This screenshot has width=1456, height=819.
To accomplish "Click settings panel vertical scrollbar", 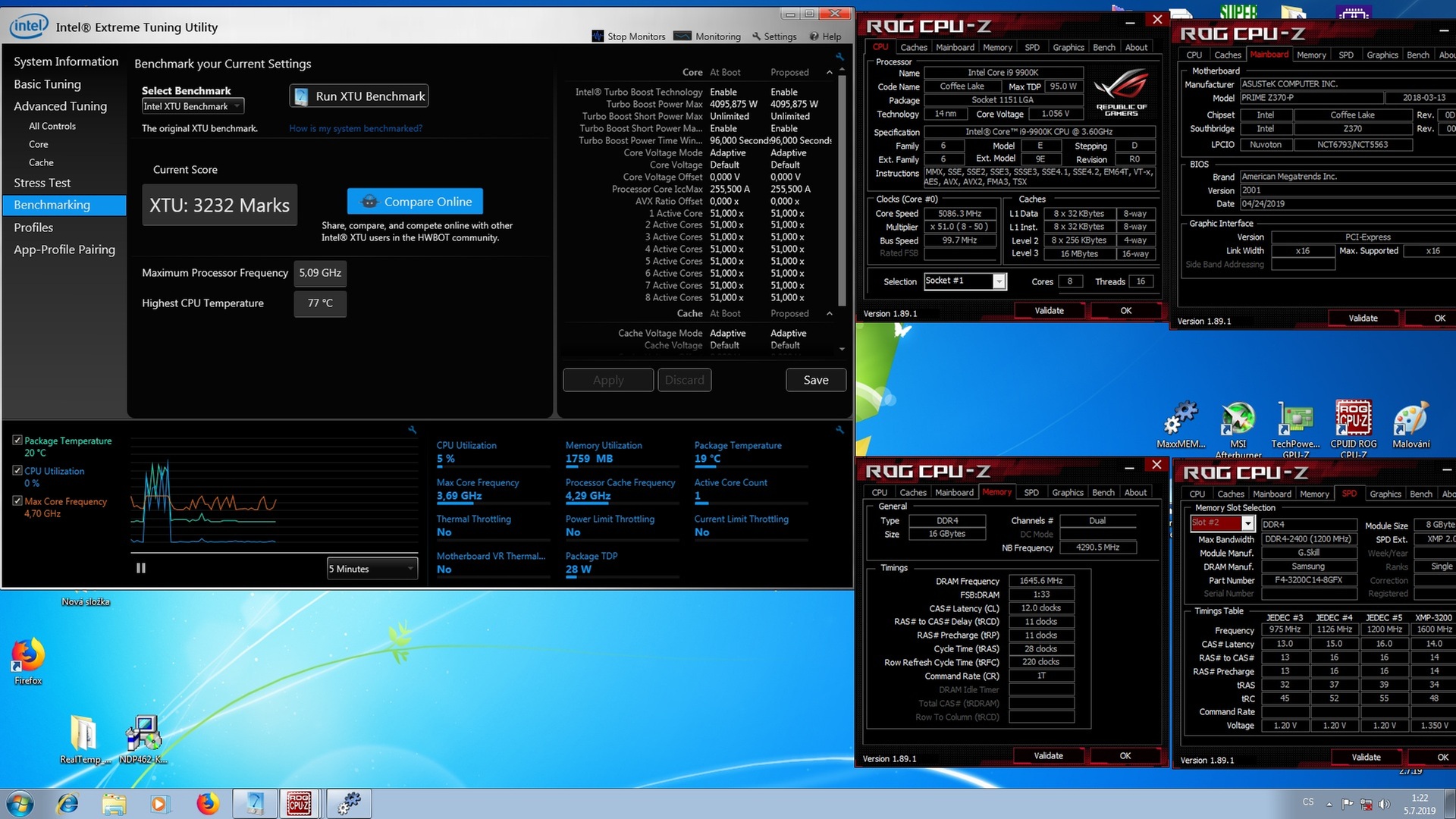I will click(x=841, y=190).
